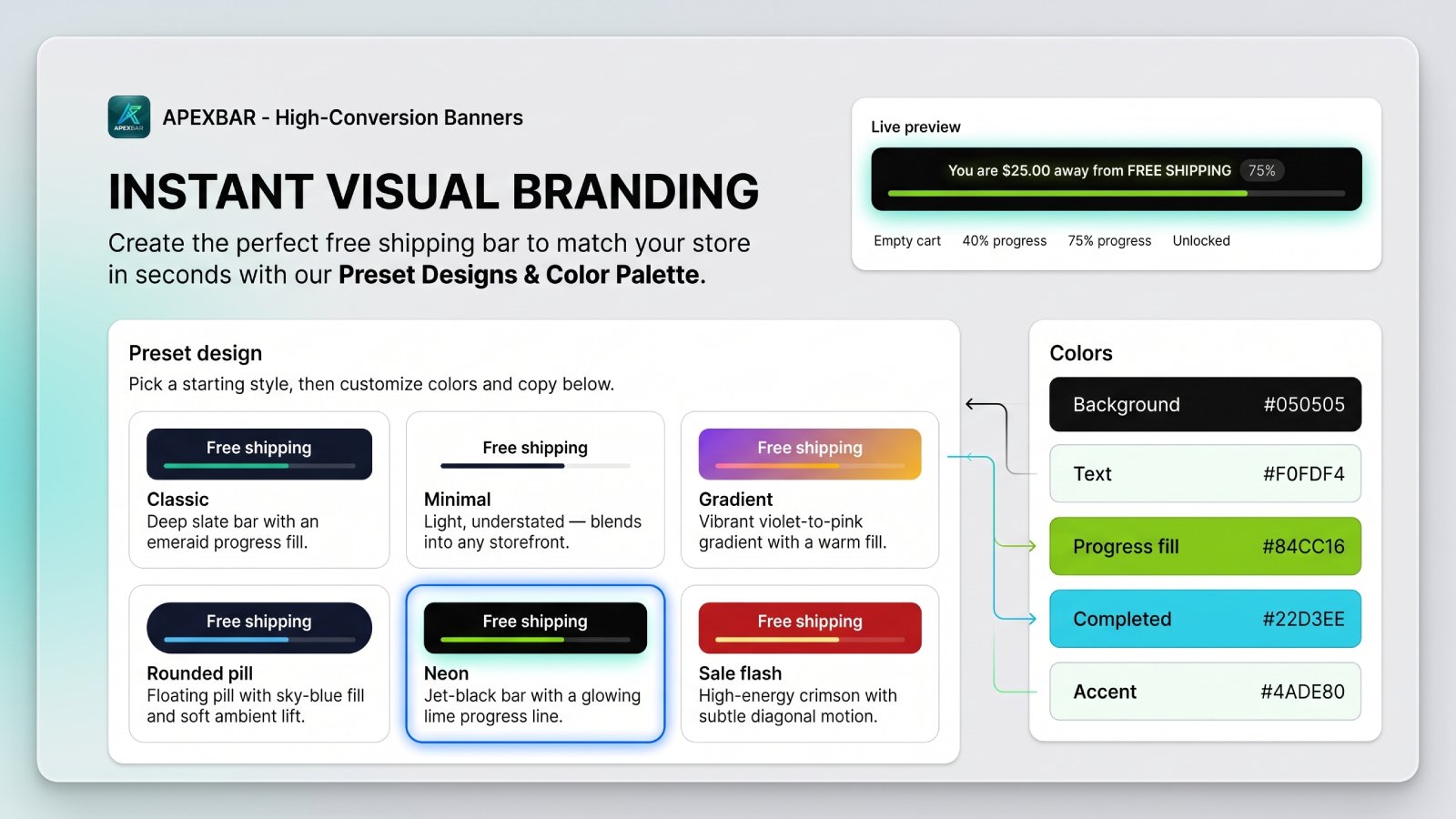Click the Classic card's Free shipping bar
Viewport: 1456px width, 819px height.
259,454
